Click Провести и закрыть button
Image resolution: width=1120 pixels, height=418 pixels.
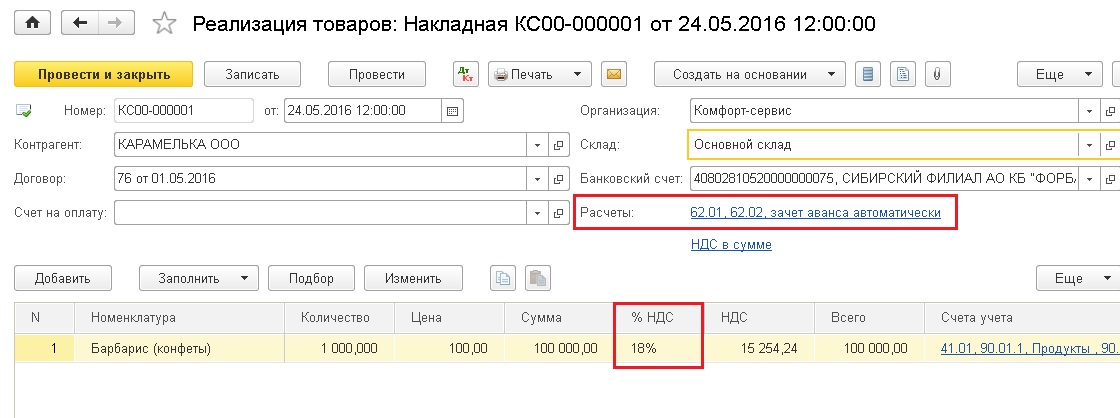tap(104, 74)
